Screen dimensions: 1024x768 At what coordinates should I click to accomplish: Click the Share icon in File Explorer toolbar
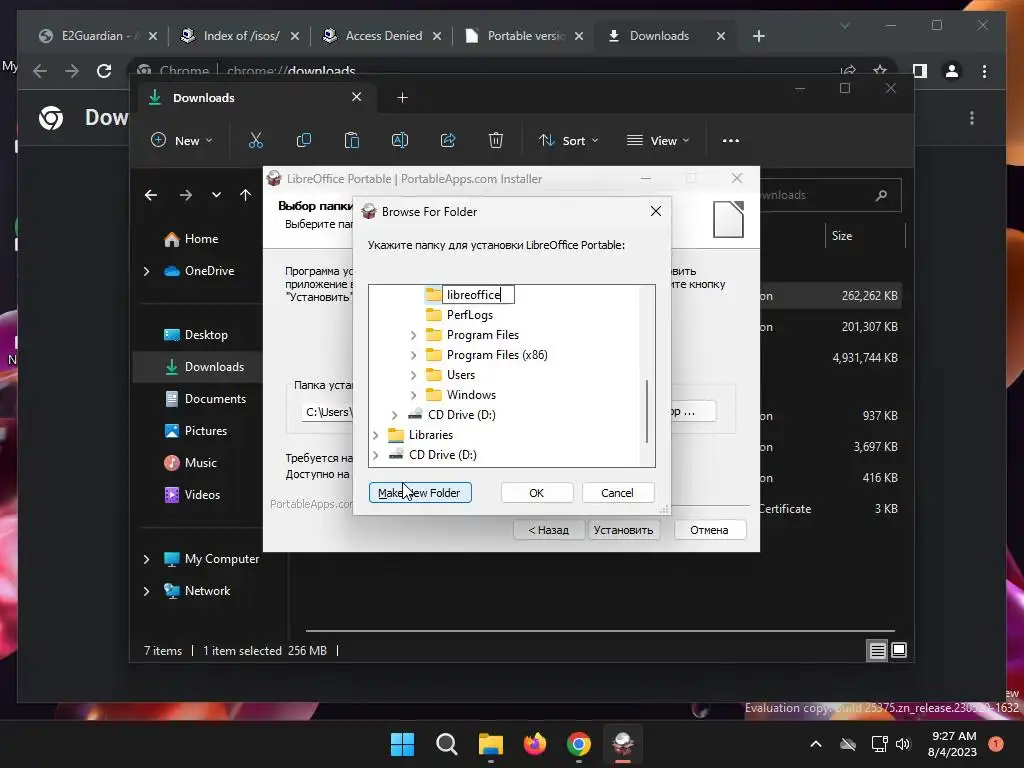448,140
